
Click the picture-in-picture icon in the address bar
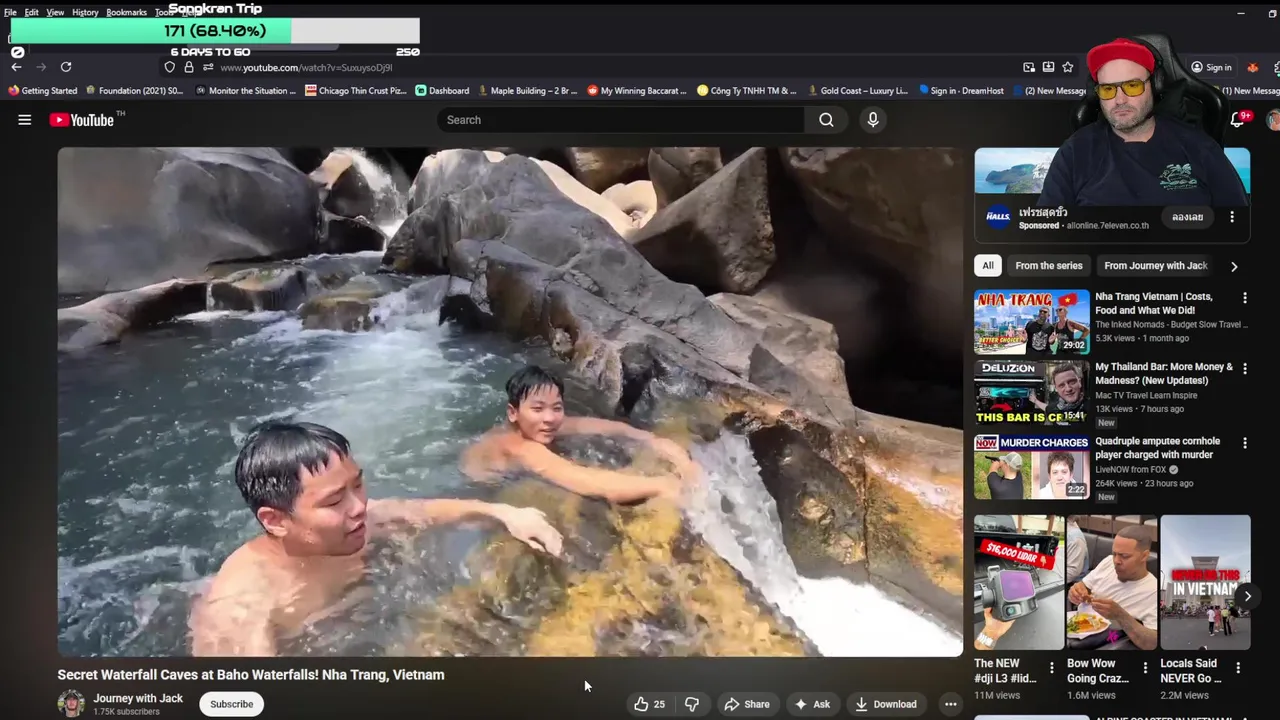click(1029, 67)
